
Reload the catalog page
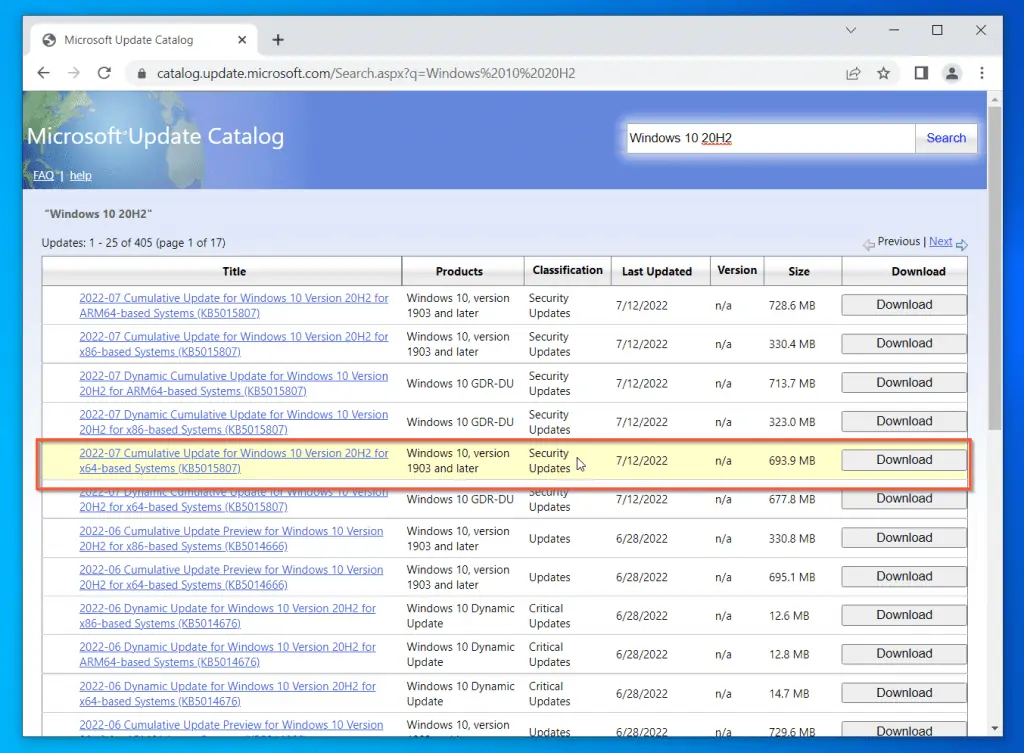(104, 73)
